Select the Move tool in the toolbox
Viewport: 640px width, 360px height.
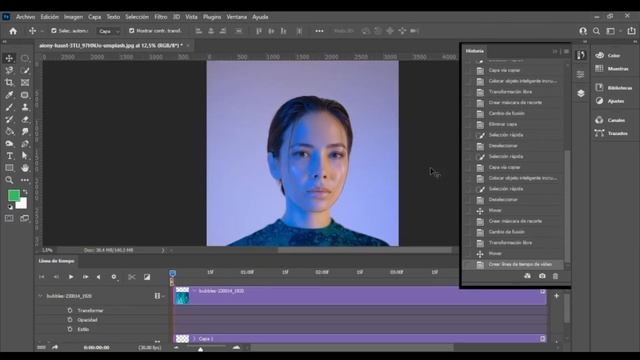tap(9, 58)
